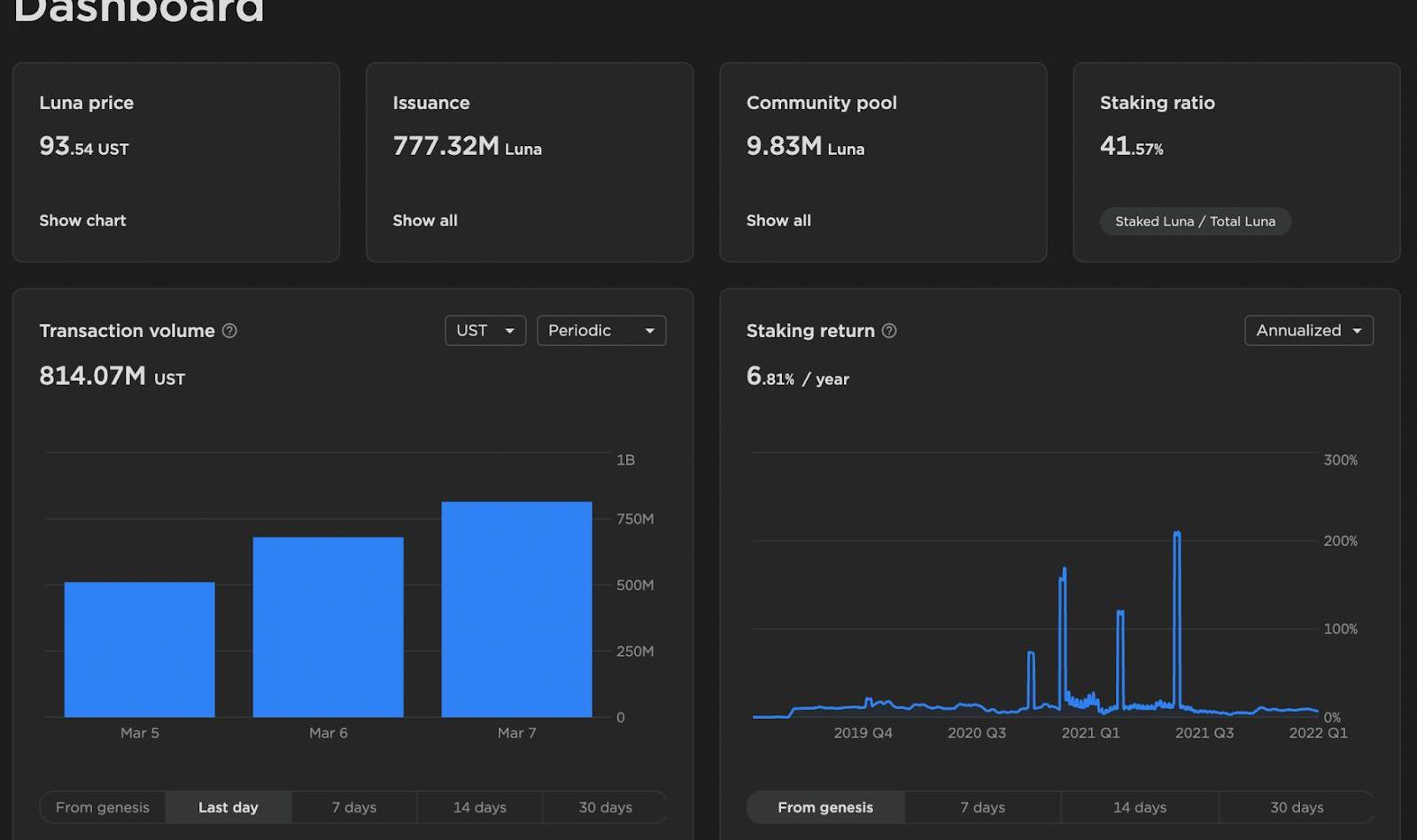Open the Periodic dropdown
This screenshot has height=840, width=1417.
[601, 330]
